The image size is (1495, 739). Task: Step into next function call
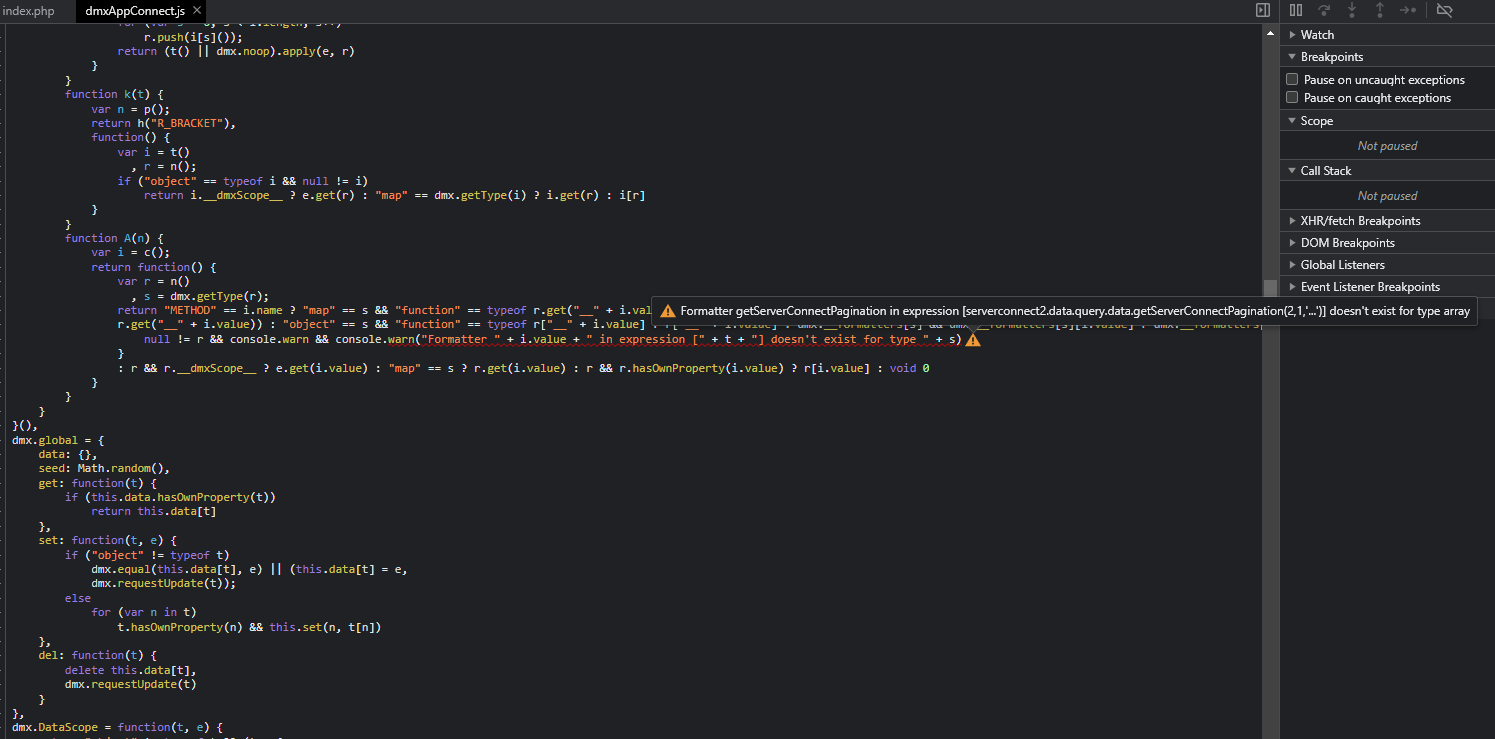click(1352, 10)
